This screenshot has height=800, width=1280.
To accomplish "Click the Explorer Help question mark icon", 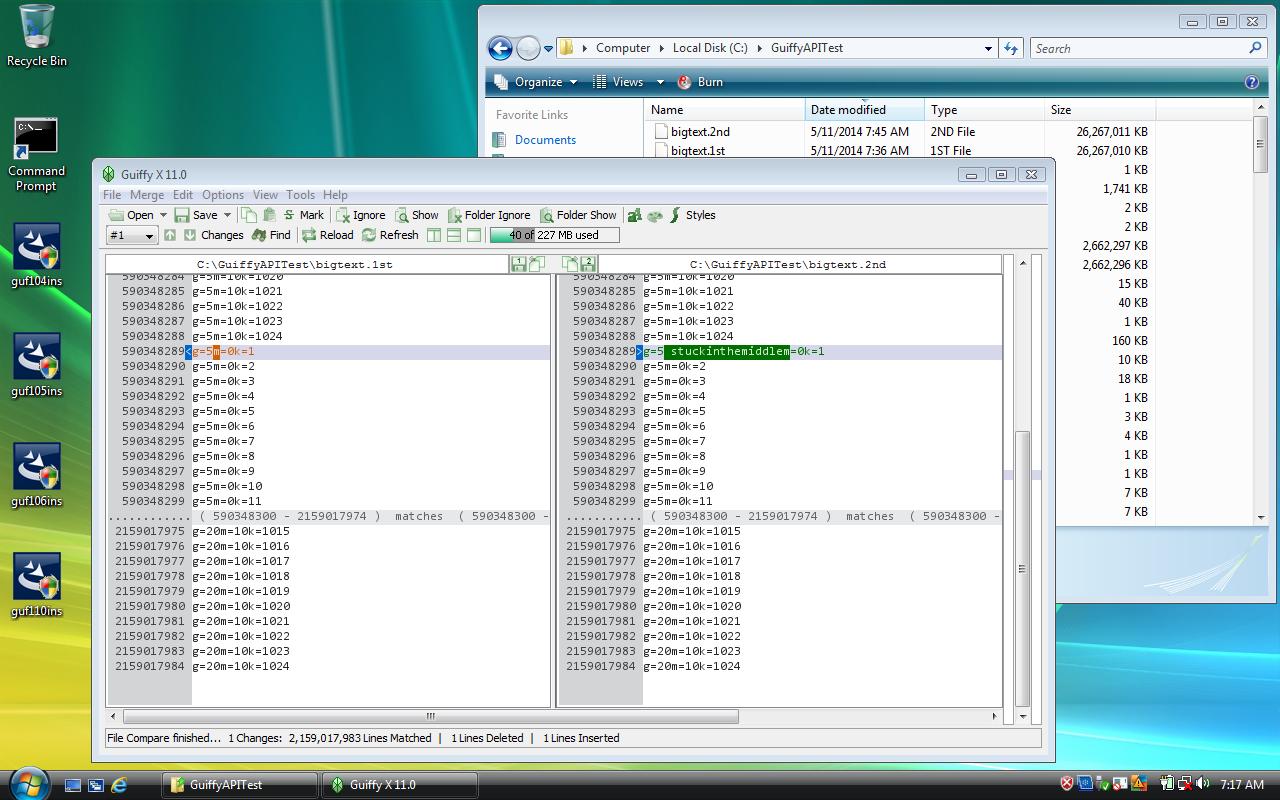I will pos(1251,82).
